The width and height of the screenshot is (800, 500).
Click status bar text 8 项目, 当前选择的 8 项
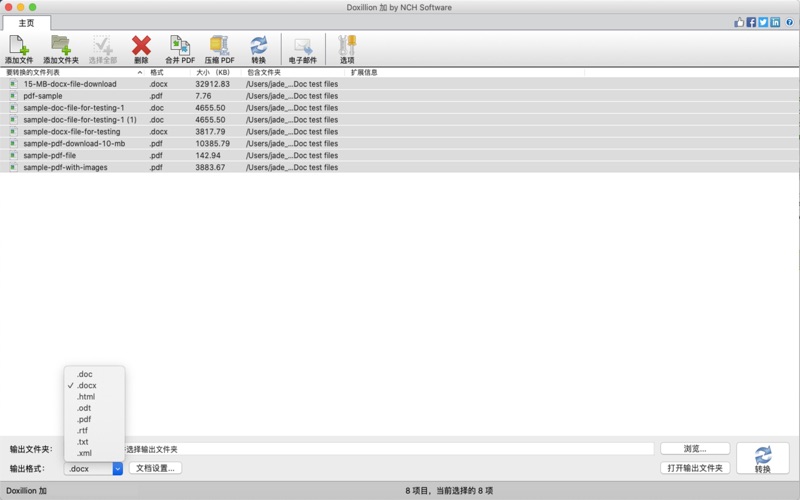click(449, 491)
